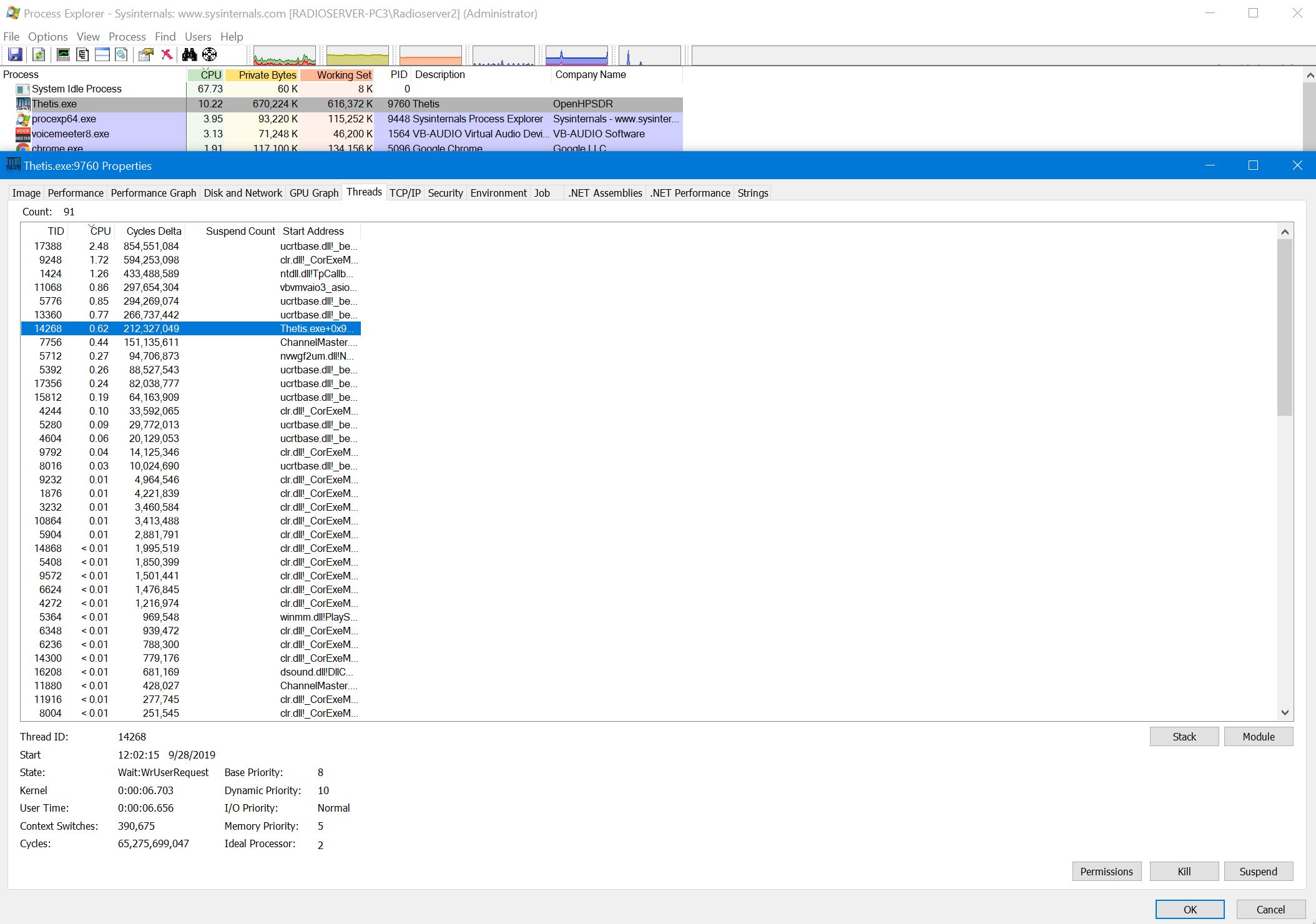
Task: Switch to the Environment tab
Action: pyautogui.click(x=499, y=193)
